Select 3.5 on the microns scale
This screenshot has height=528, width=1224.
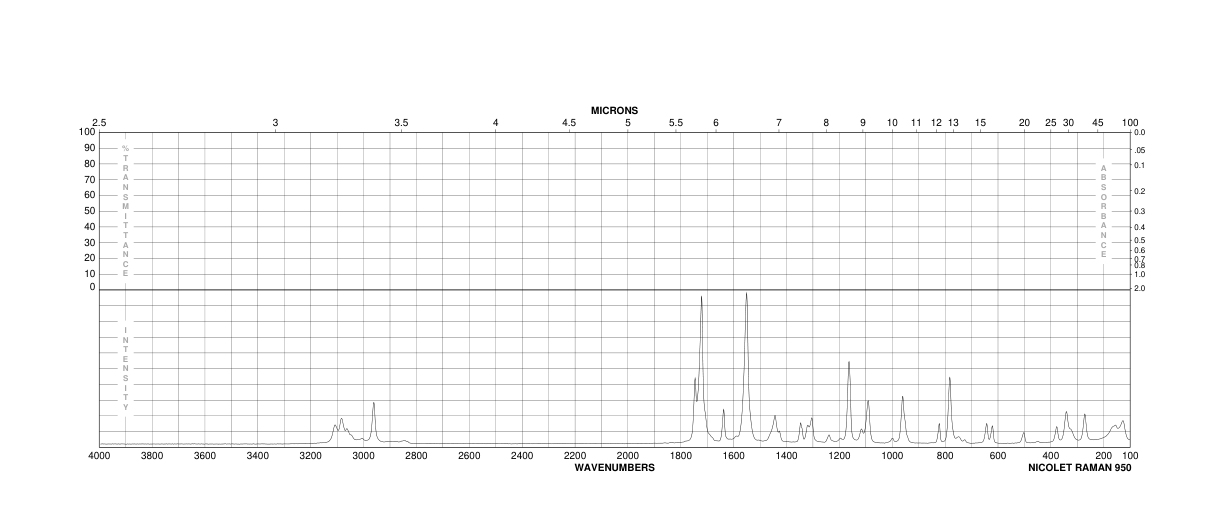pyautogui.click(x=401, y=123)
